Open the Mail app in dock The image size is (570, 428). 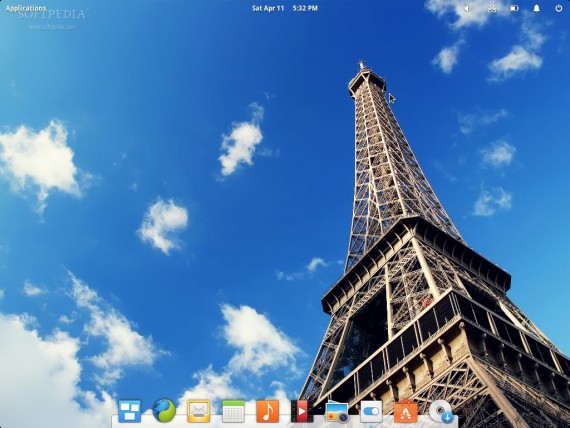tap(198, 411)
